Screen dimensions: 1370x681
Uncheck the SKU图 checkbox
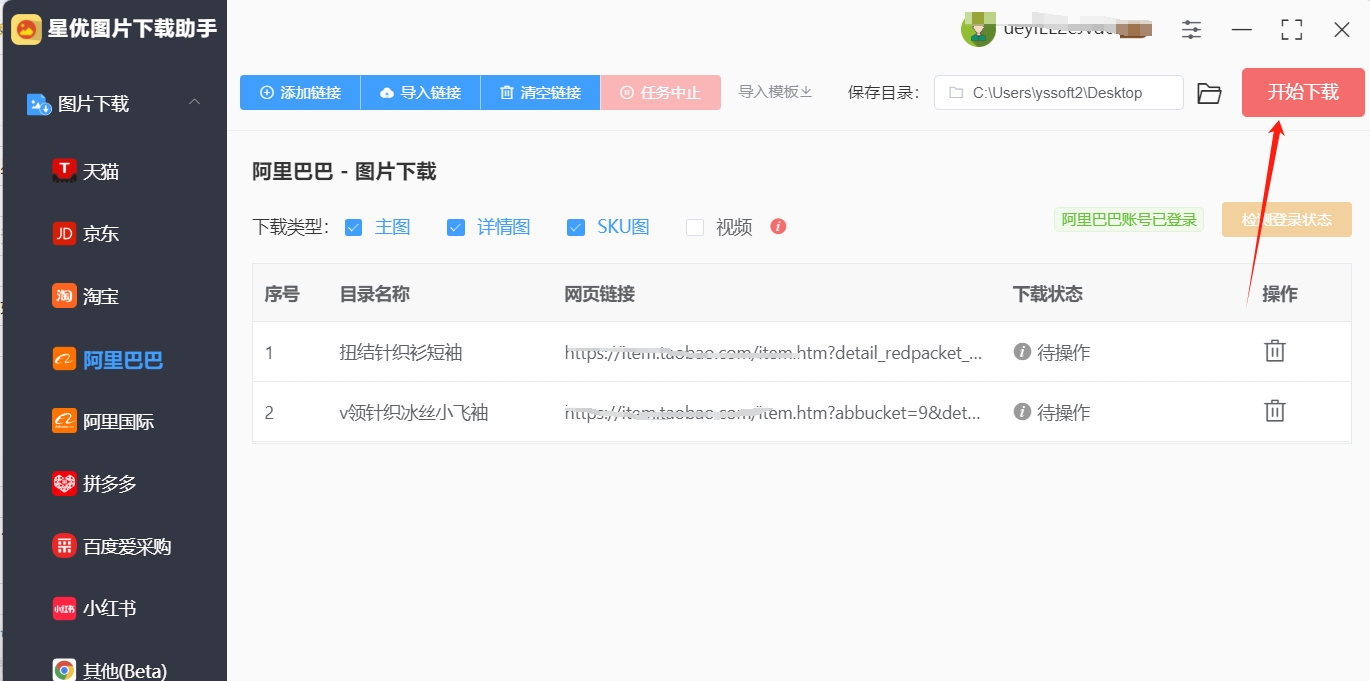coord(575,227)
